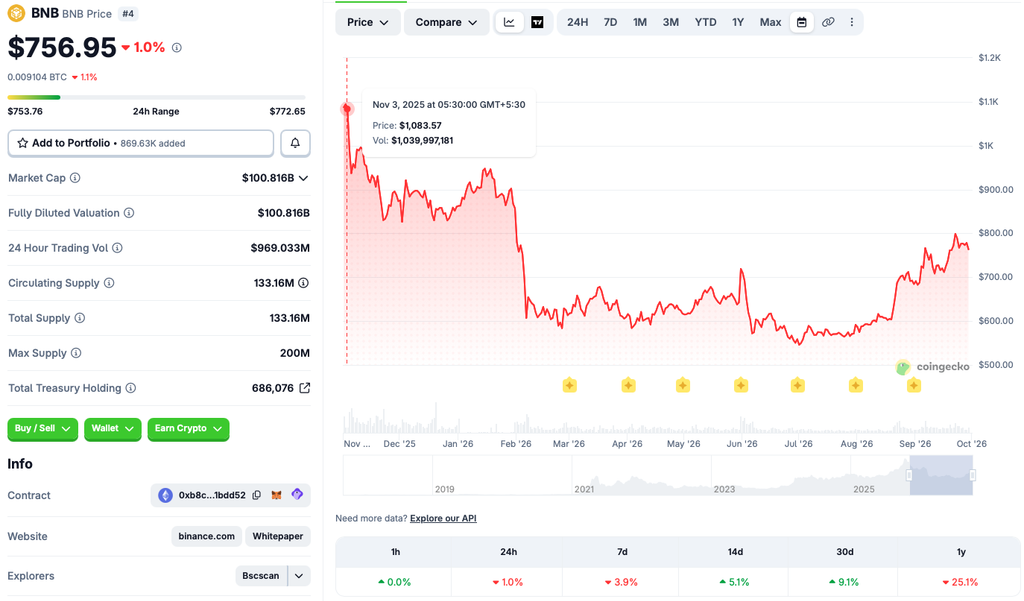Expand the Market Cap value chevron

pos(303,178)
